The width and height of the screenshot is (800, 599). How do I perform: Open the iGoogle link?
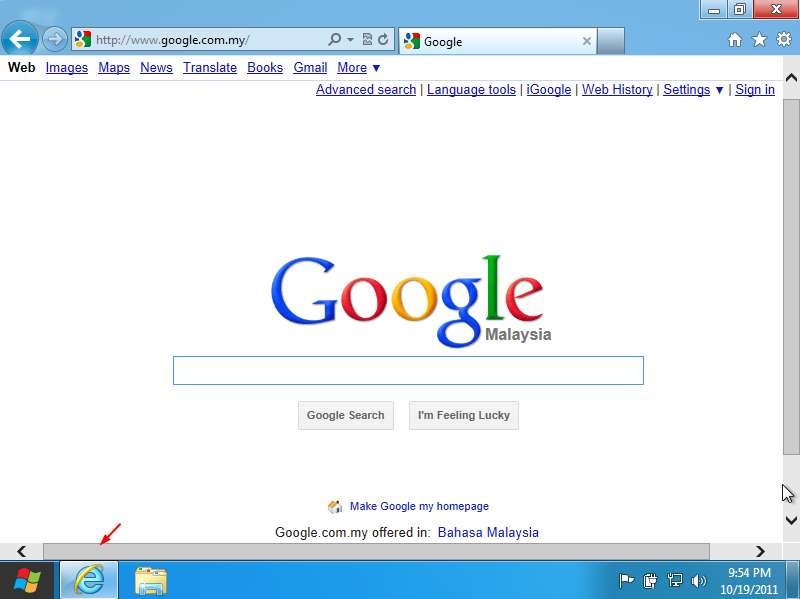point(548,89)
